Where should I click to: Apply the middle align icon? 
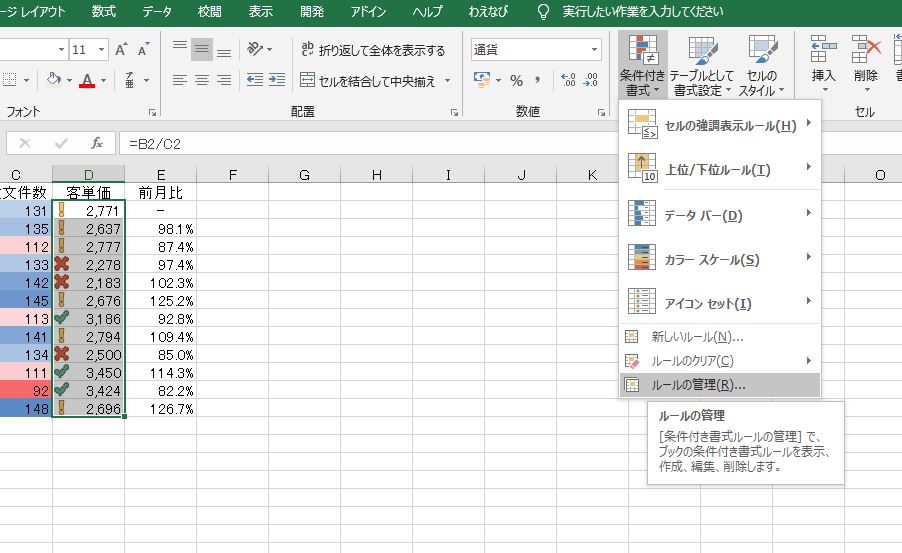202,49
